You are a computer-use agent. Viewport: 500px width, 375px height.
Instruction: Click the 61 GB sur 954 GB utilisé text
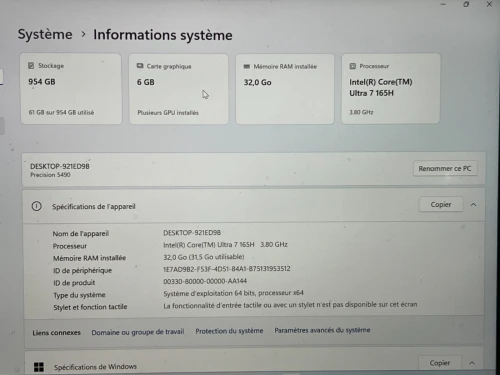[x=61, y=112]
